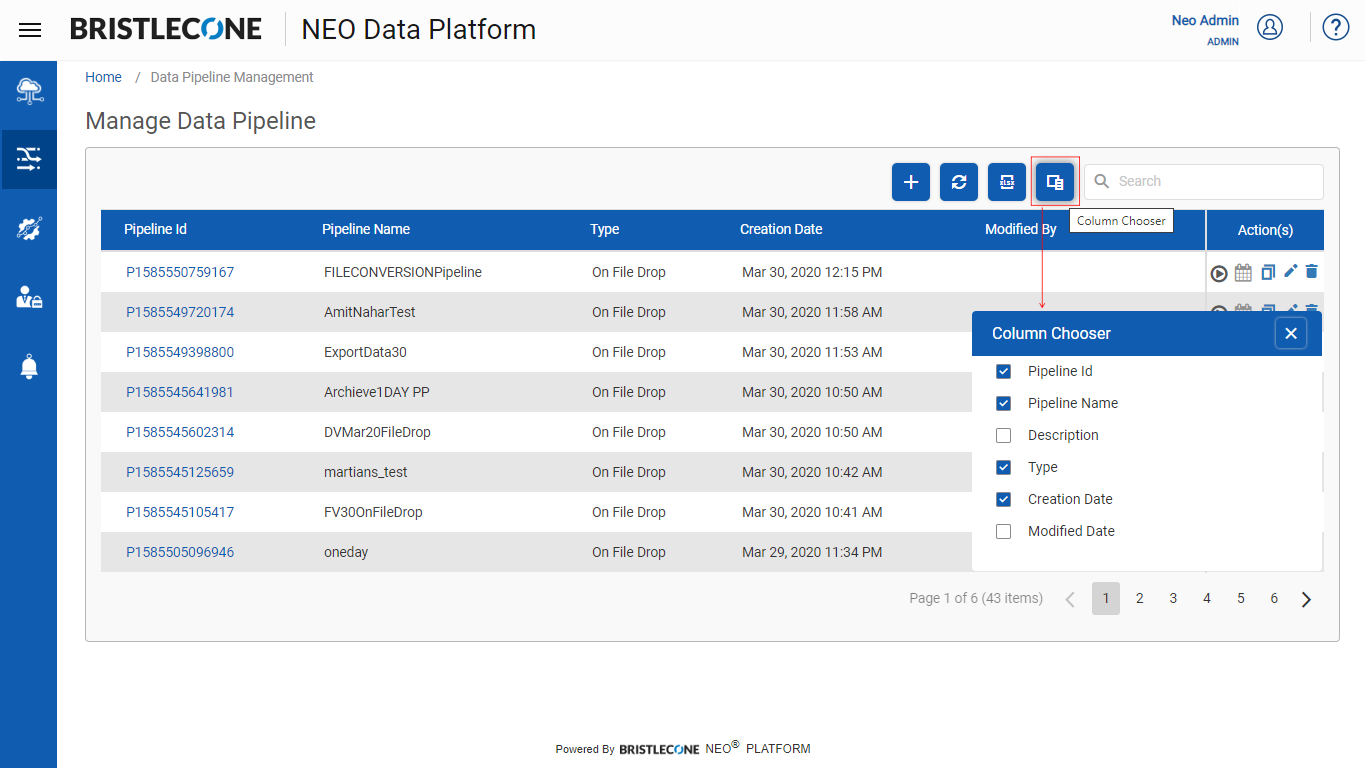Image resolution: width=1366 pixels, height=768 pixels.
Task: Click the oneday pipeline name cell
Action: click(x=346, y=552)
